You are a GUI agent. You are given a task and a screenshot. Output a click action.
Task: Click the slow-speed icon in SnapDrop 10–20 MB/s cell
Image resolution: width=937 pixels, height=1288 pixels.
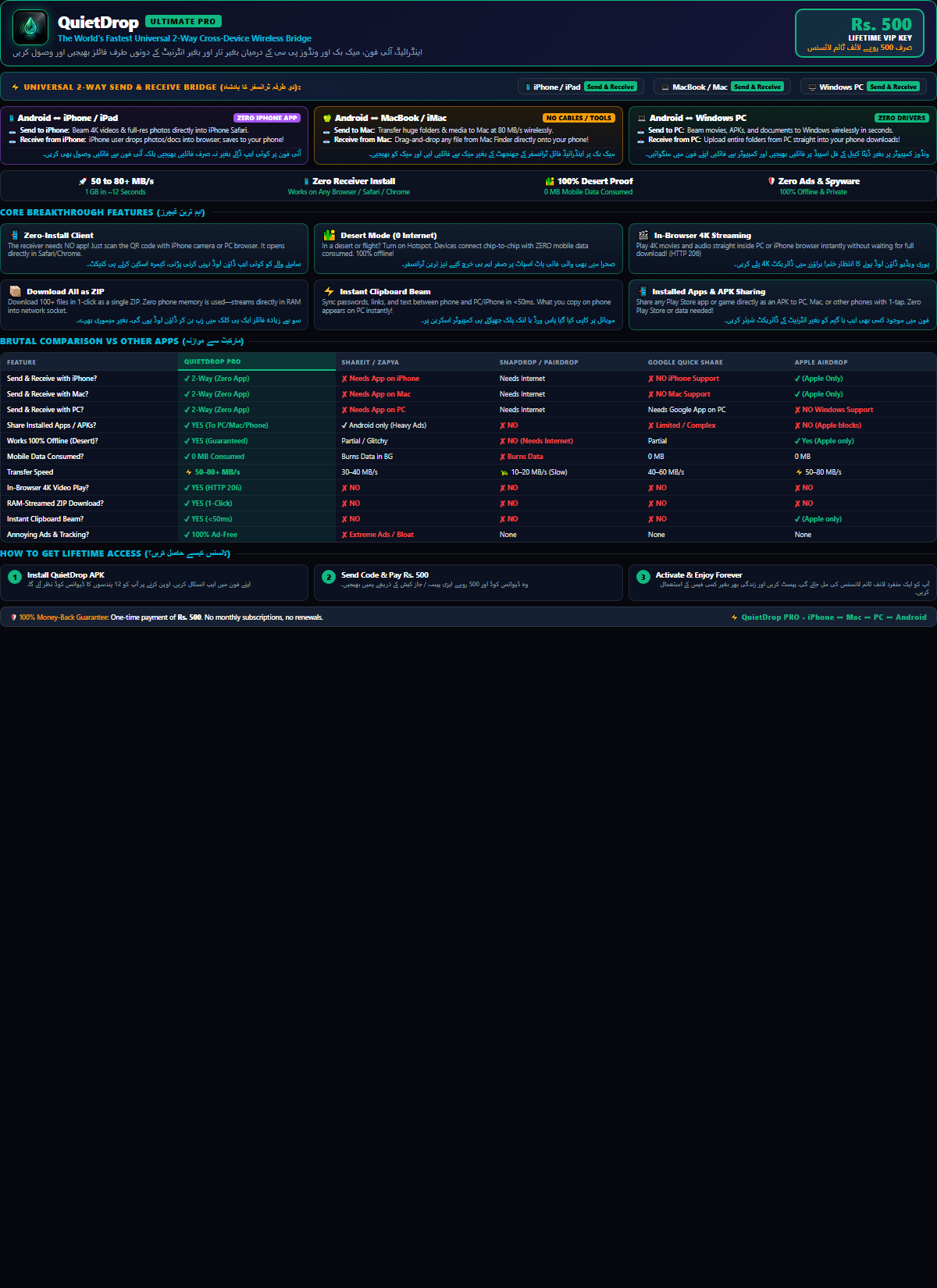(504, 472)
